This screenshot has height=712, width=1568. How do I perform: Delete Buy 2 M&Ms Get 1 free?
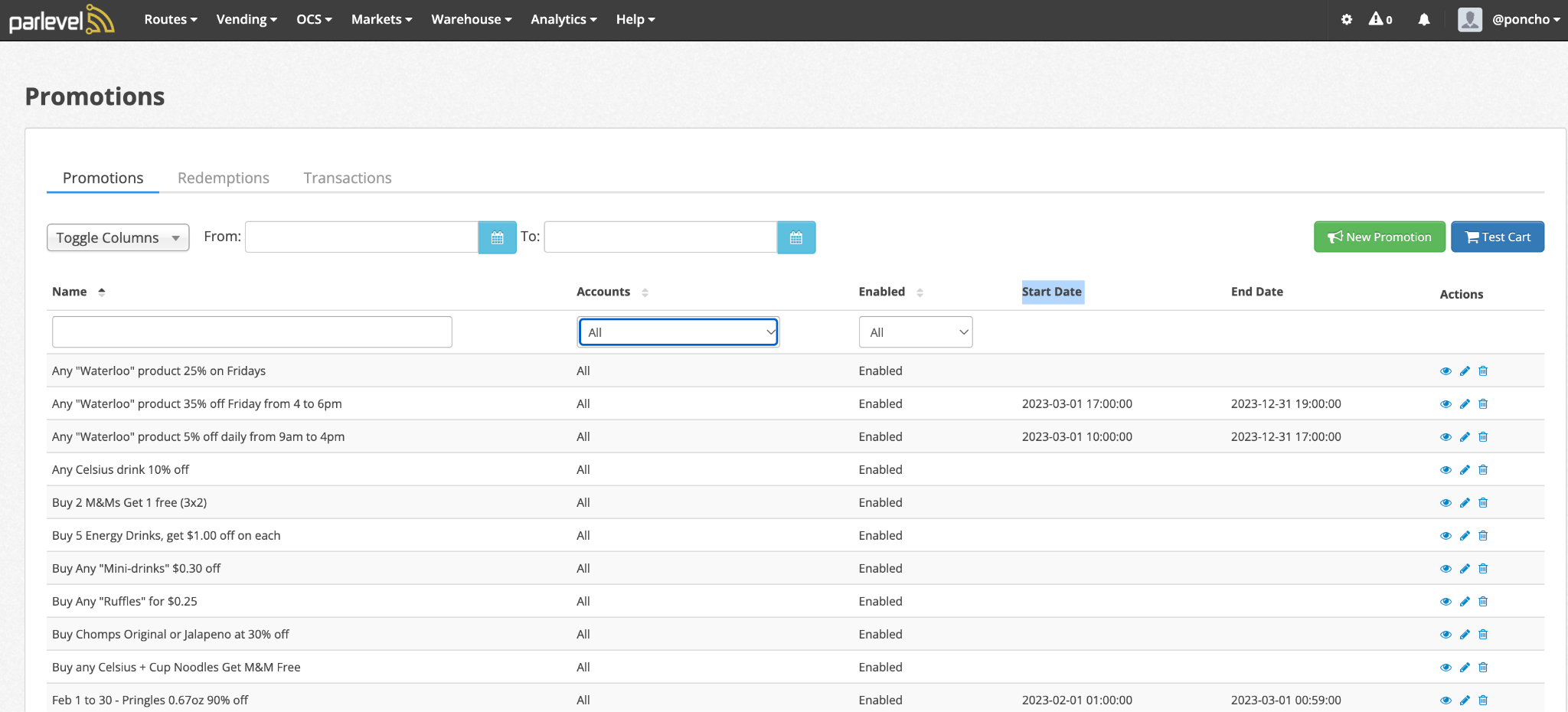click(x=1483, y=502)
